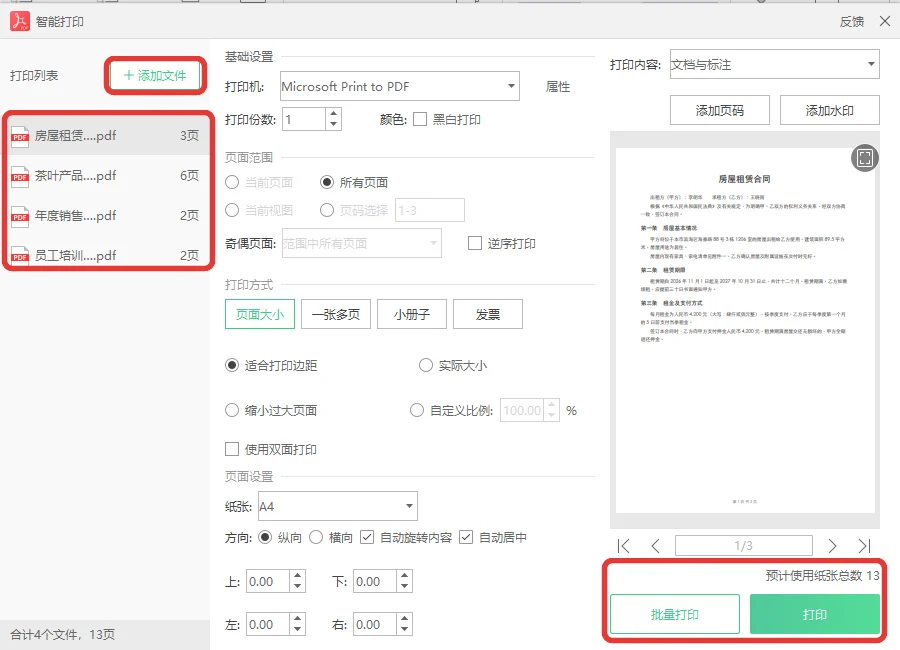Image resolution: width=900 pixels, height=650 pixels.
Task: Click the PDF app logo icon
Action: coord(20,21)
